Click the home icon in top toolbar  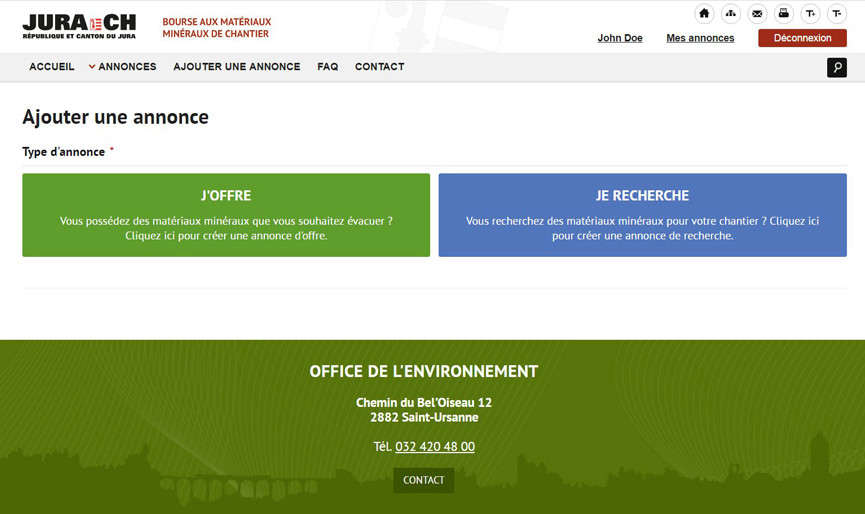click(704, 14)
